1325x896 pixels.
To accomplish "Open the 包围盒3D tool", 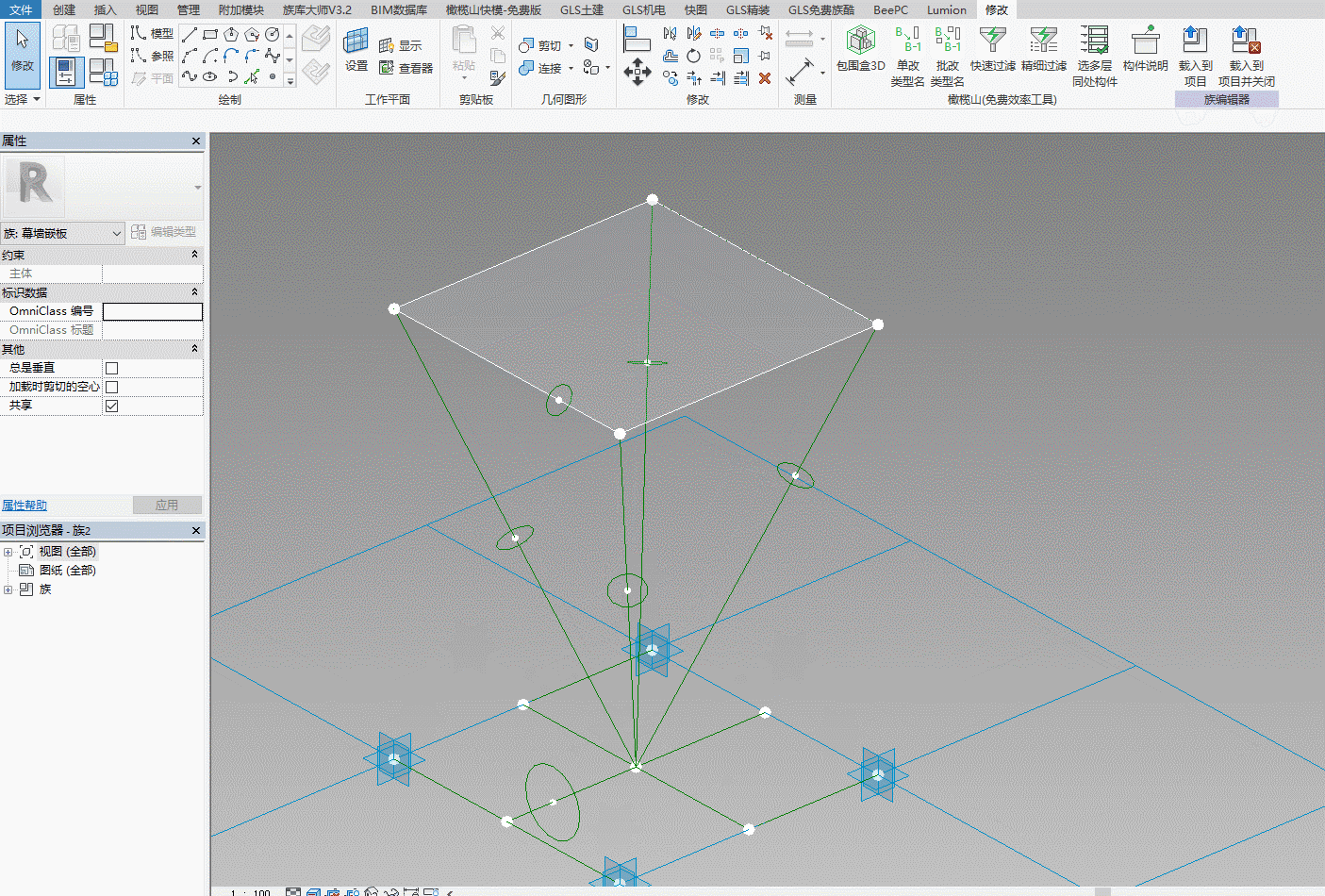I will pos(860,49).
